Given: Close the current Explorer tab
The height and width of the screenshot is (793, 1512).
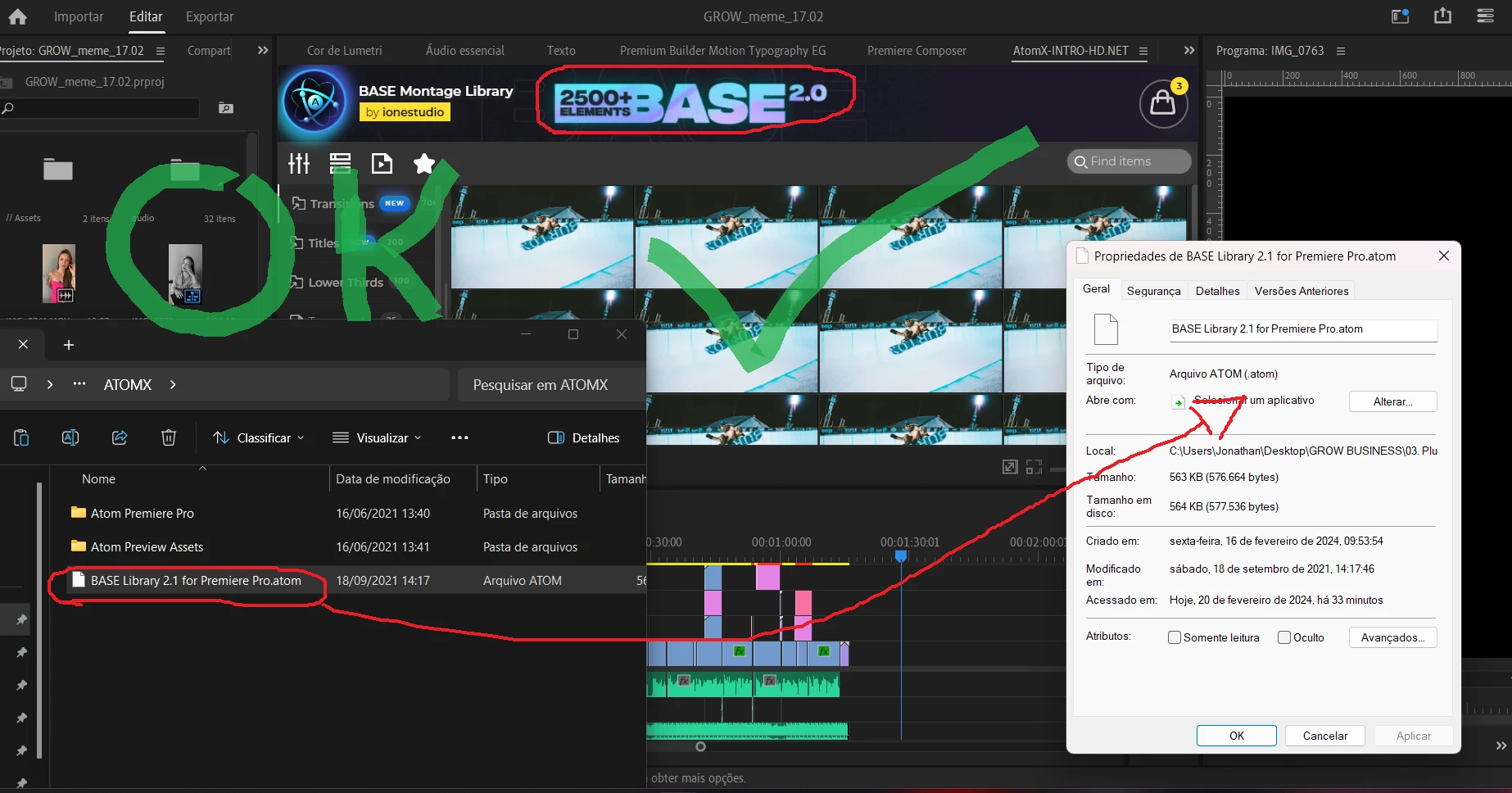Looking at the screenshot, I should [x=23, y=344].
